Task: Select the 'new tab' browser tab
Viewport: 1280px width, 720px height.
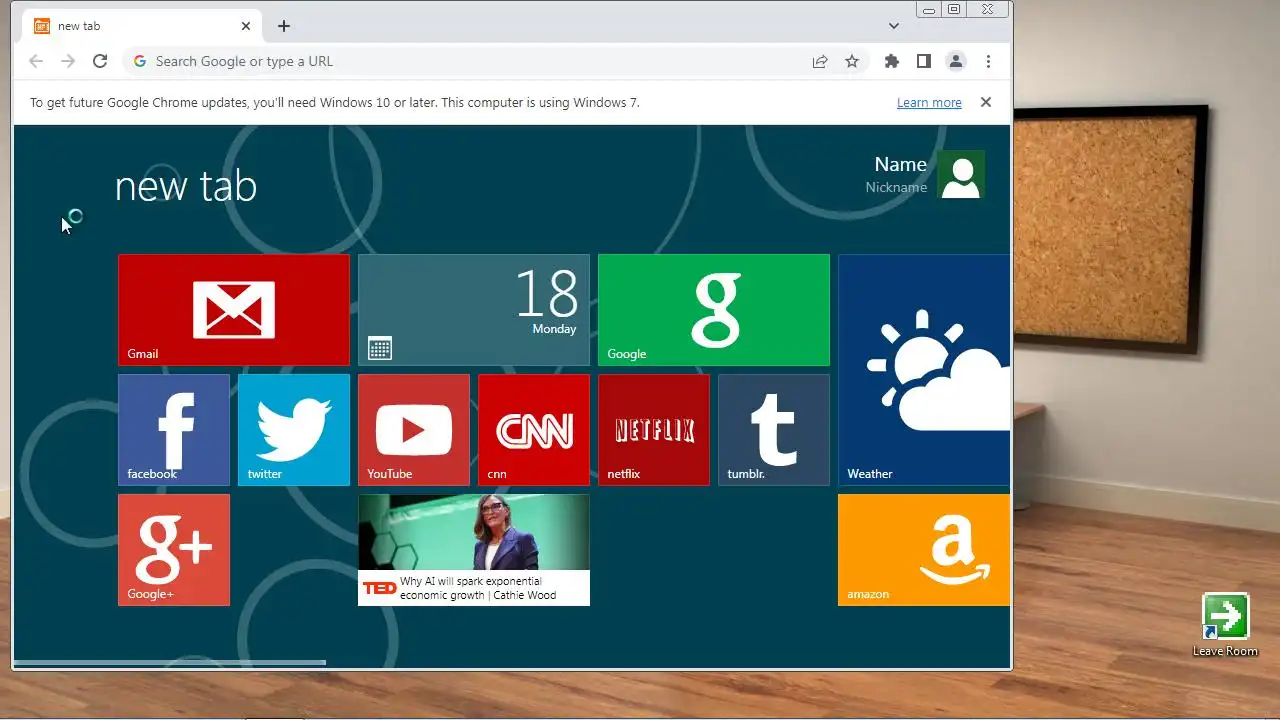Action: tap(142, 26)
